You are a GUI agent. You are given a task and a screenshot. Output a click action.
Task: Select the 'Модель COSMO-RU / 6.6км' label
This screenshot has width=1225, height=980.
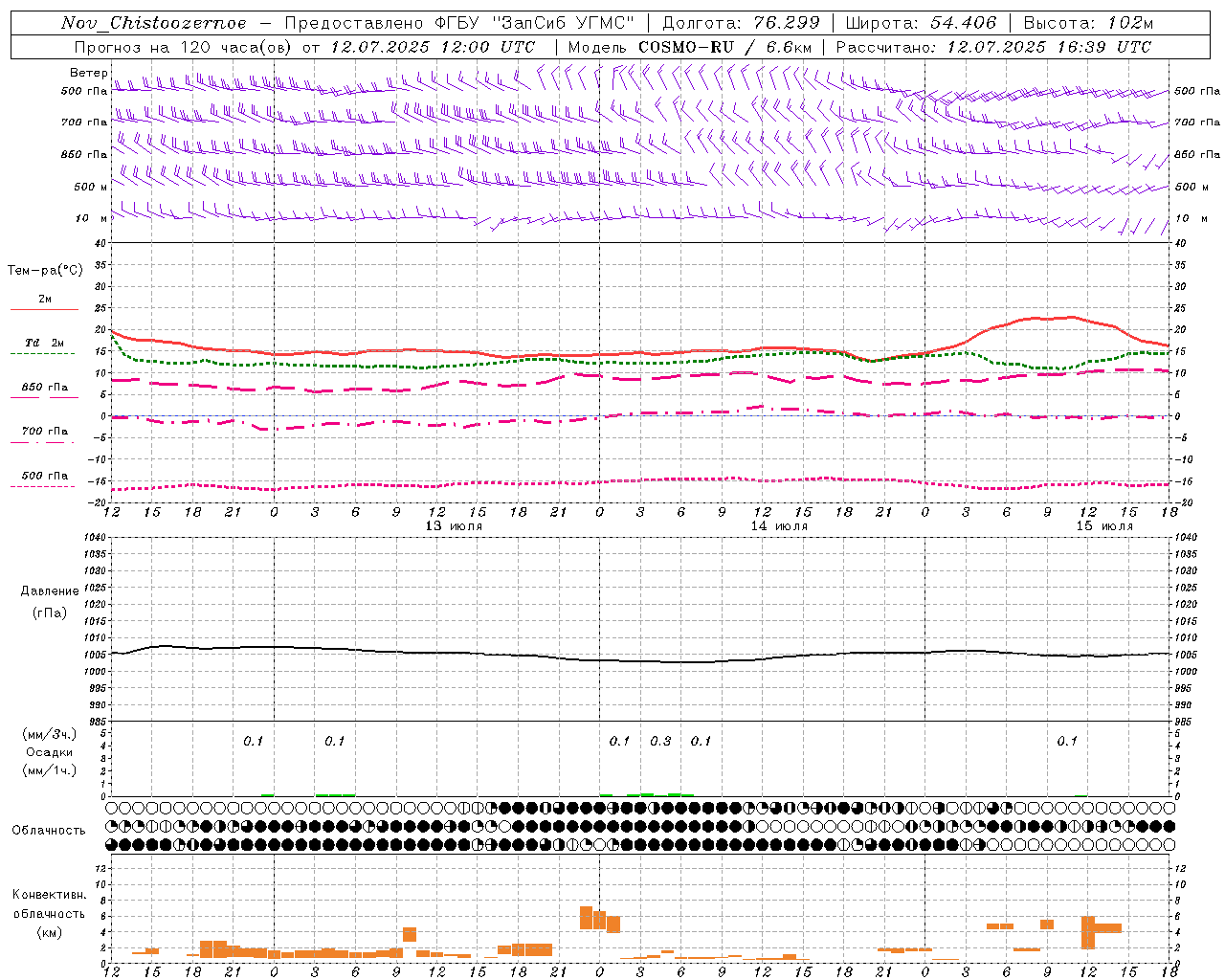pos(690,47)
